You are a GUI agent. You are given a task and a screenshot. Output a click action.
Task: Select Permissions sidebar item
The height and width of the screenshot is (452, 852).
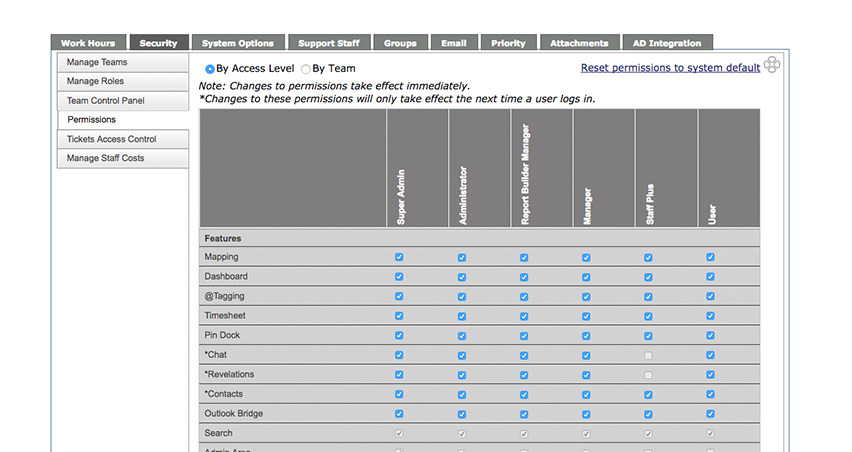[123, 120]
